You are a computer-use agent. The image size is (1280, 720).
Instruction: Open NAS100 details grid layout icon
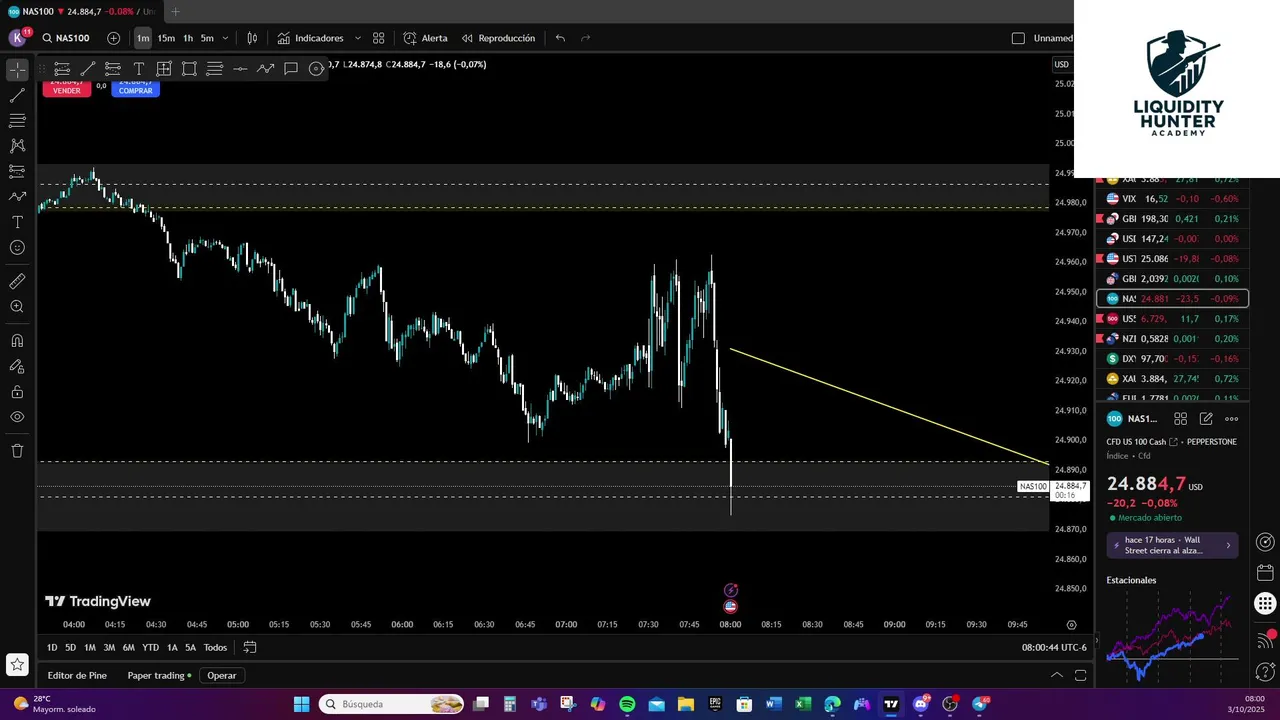pyautogui.click(x=1180, y=419)
